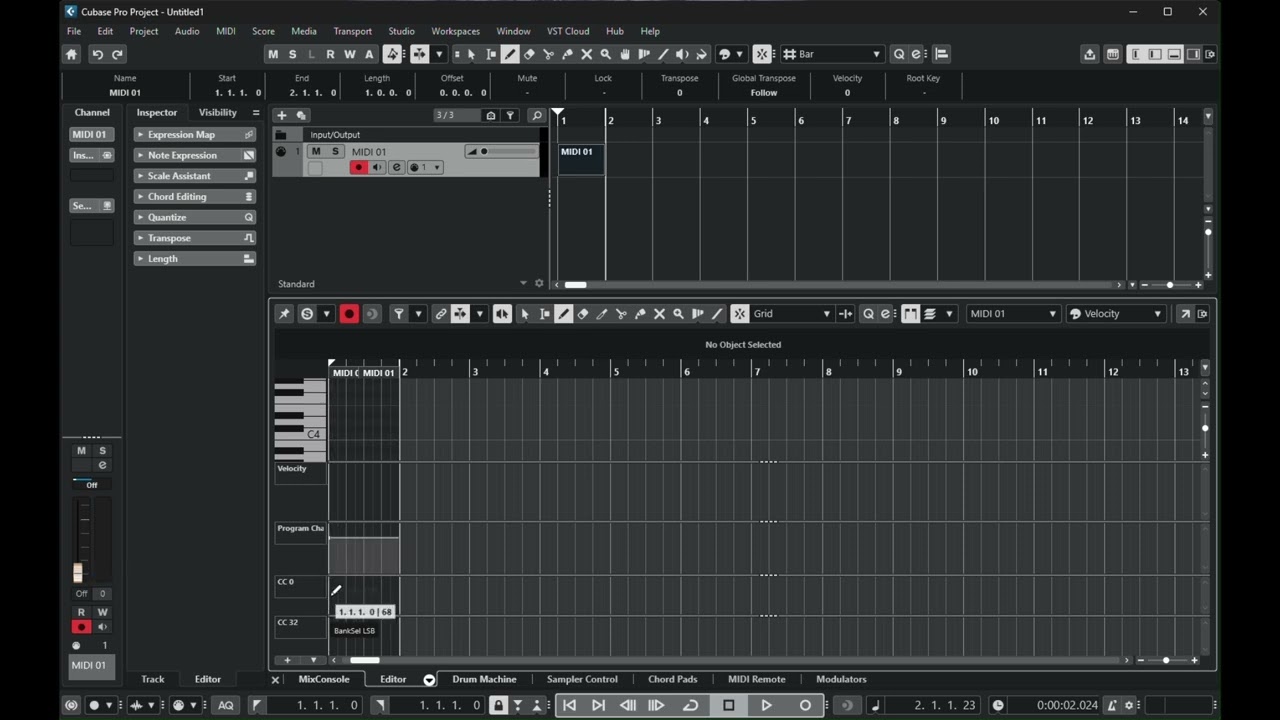Click the transport Play button
1280x720 pixels.
[766, 705]
